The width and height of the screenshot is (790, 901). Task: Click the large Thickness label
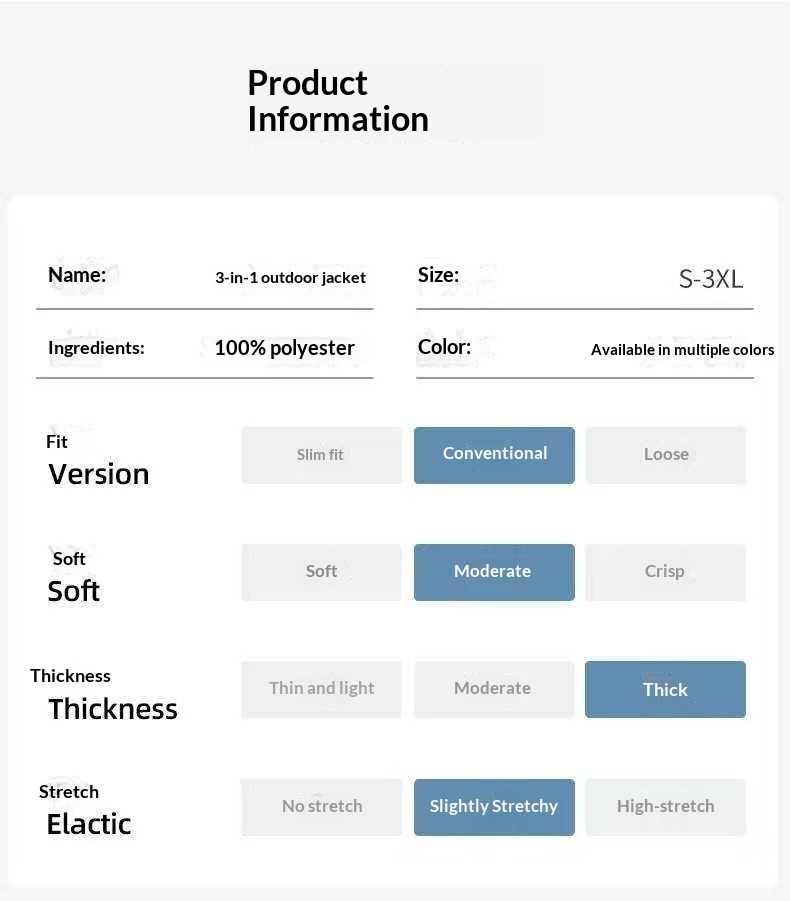(112, 709)
